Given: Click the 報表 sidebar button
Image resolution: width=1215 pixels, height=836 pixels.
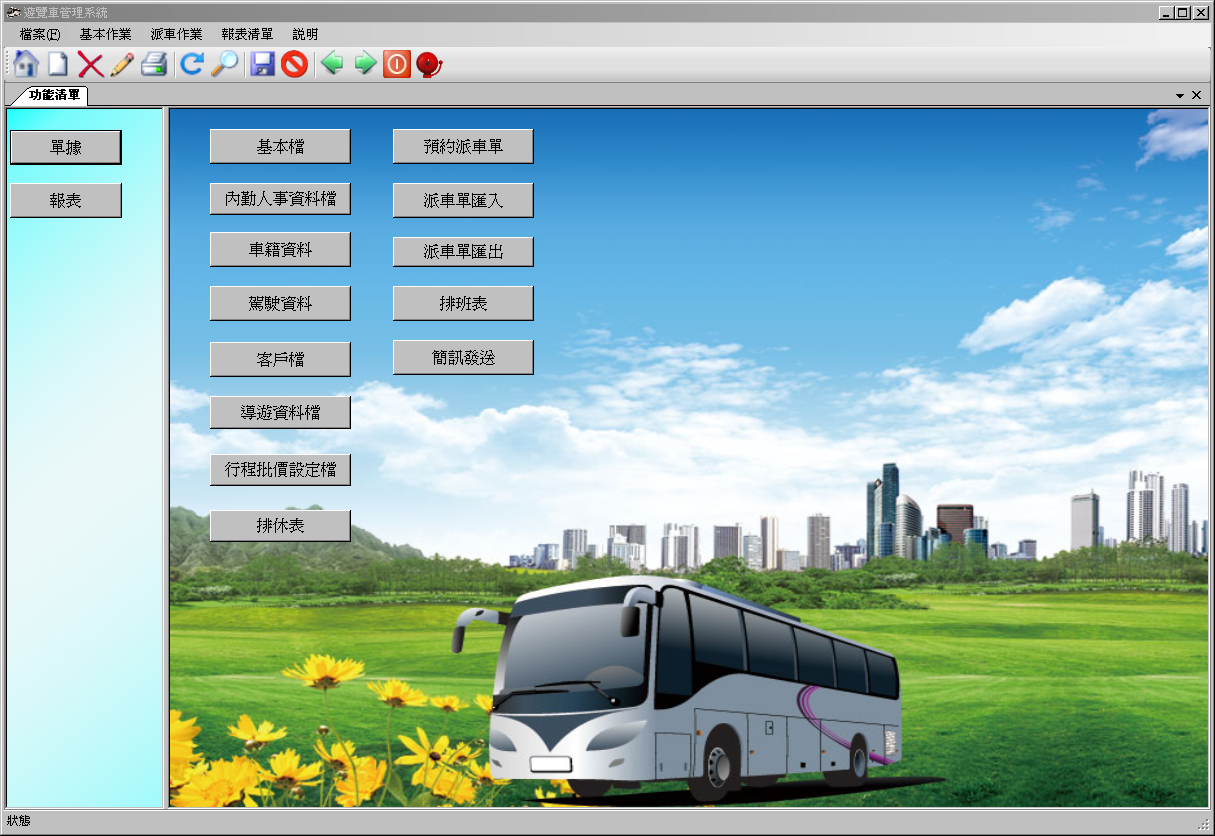Looking at the screenshot, I should (65, 200).
